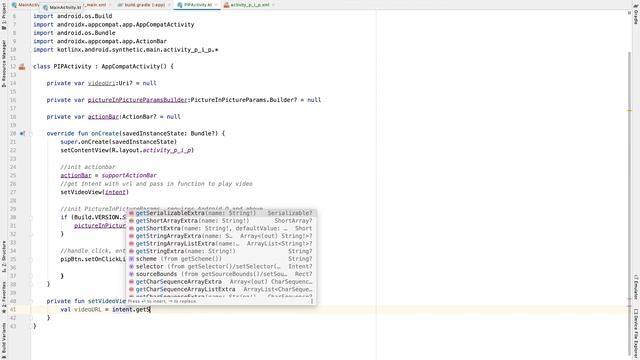Select the PIPActivity.kt tab

[198, 5]
